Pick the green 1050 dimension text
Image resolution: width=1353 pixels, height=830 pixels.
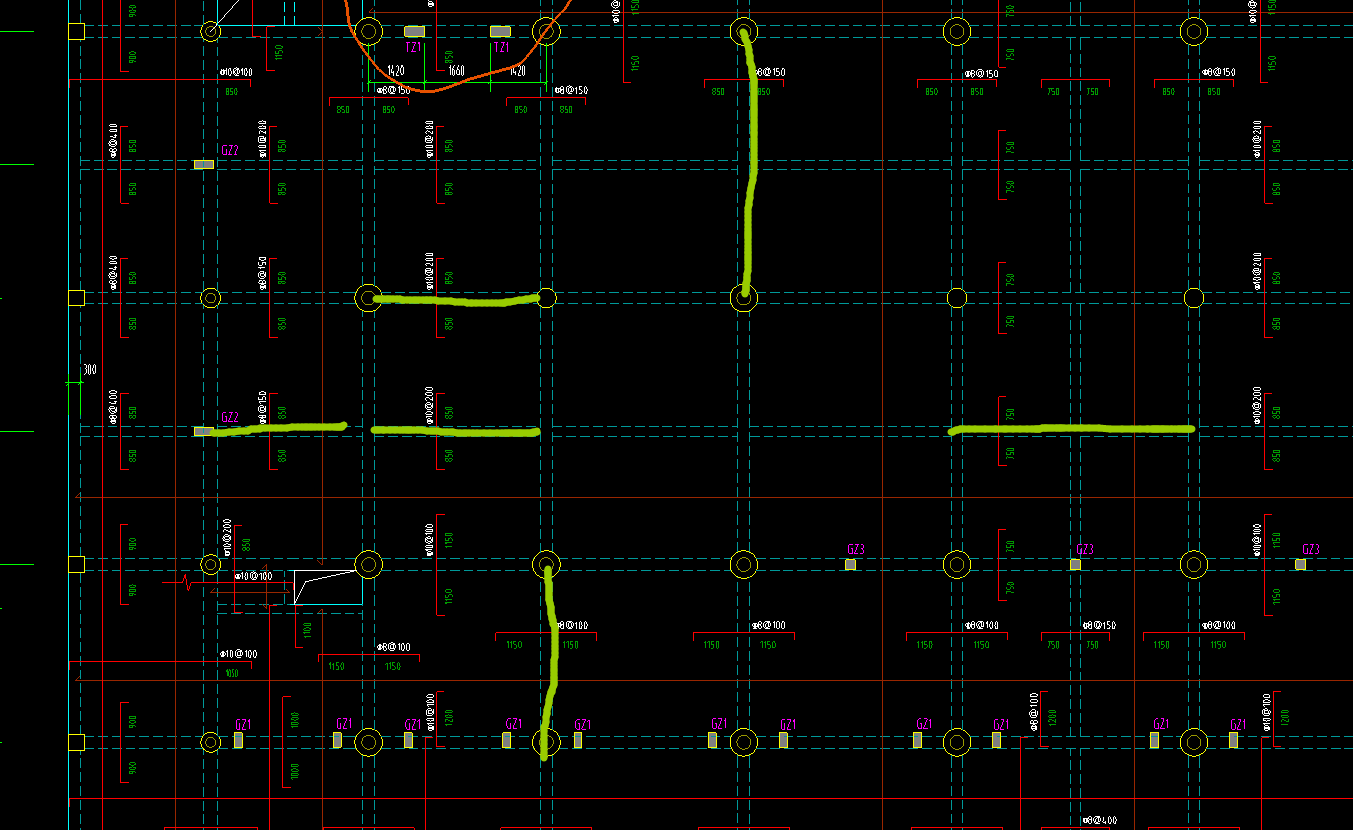[x=232, y=674]
